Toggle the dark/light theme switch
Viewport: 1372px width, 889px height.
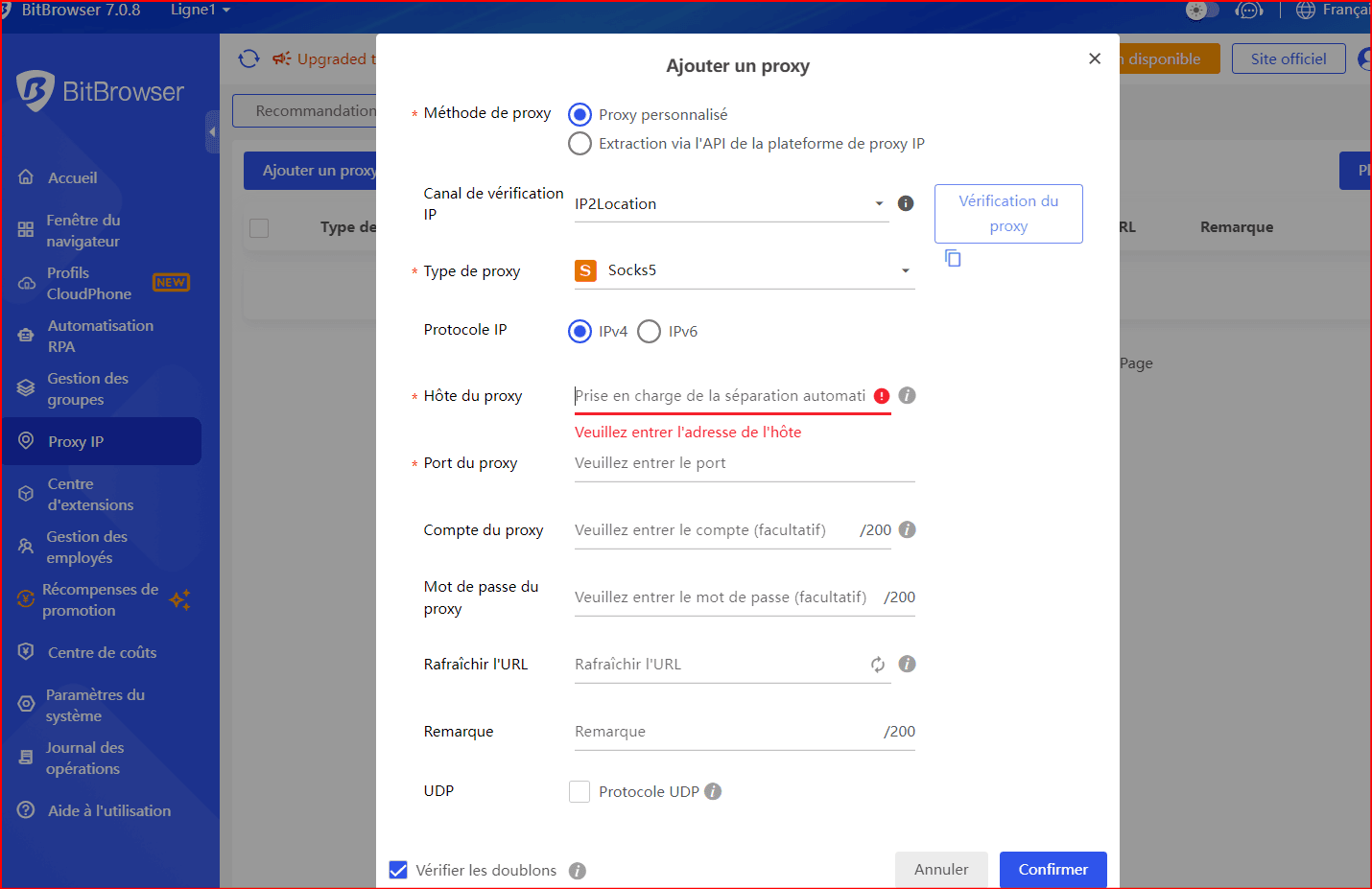(x=1202, y=11)
